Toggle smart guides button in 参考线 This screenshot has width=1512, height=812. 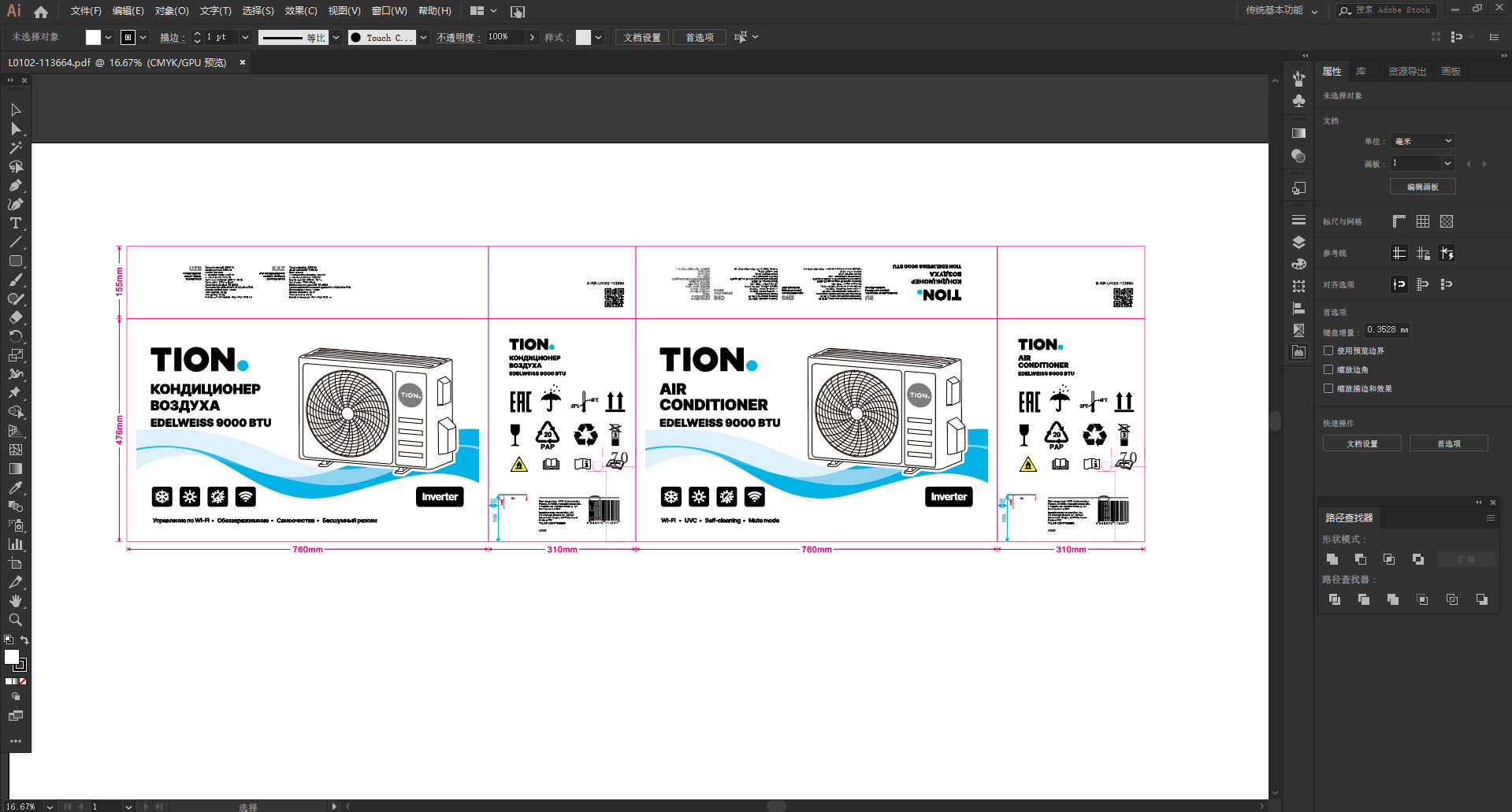click(x=1447, y=253)
